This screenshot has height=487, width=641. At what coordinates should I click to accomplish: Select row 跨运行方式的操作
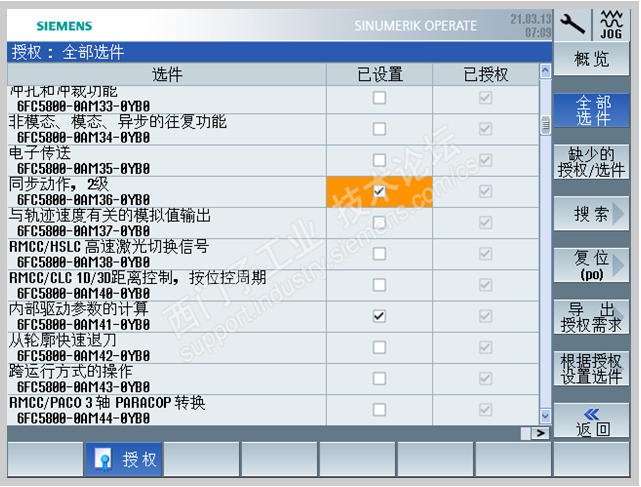point(273,379)
